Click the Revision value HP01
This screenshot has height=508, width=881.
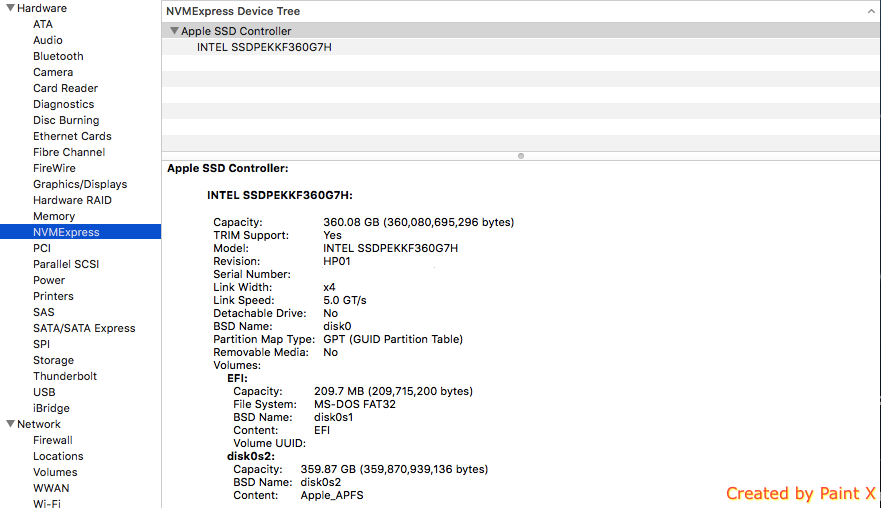coord(337,261)
